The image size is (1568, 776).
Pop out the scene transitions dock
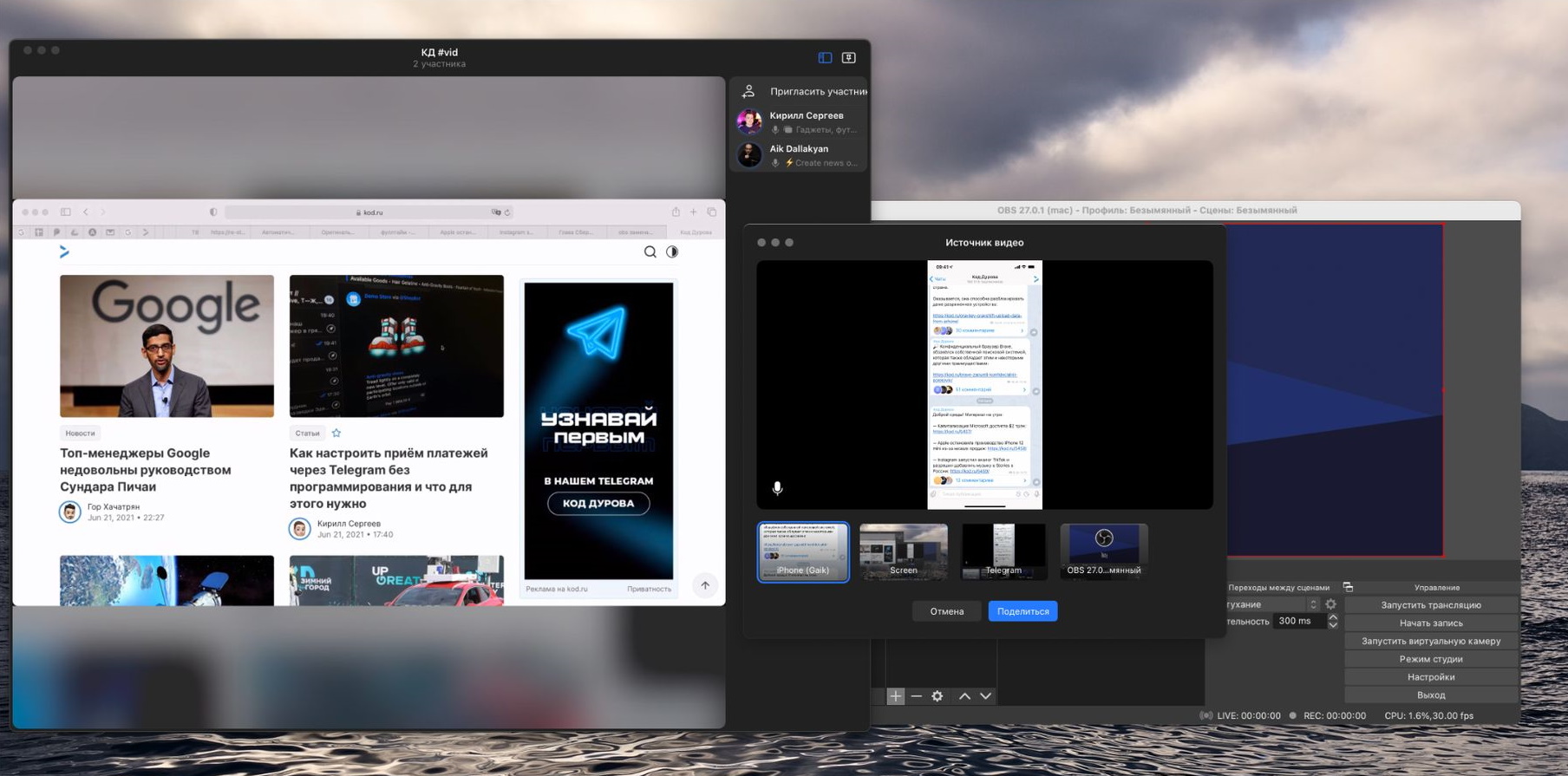coord(1348,587)
